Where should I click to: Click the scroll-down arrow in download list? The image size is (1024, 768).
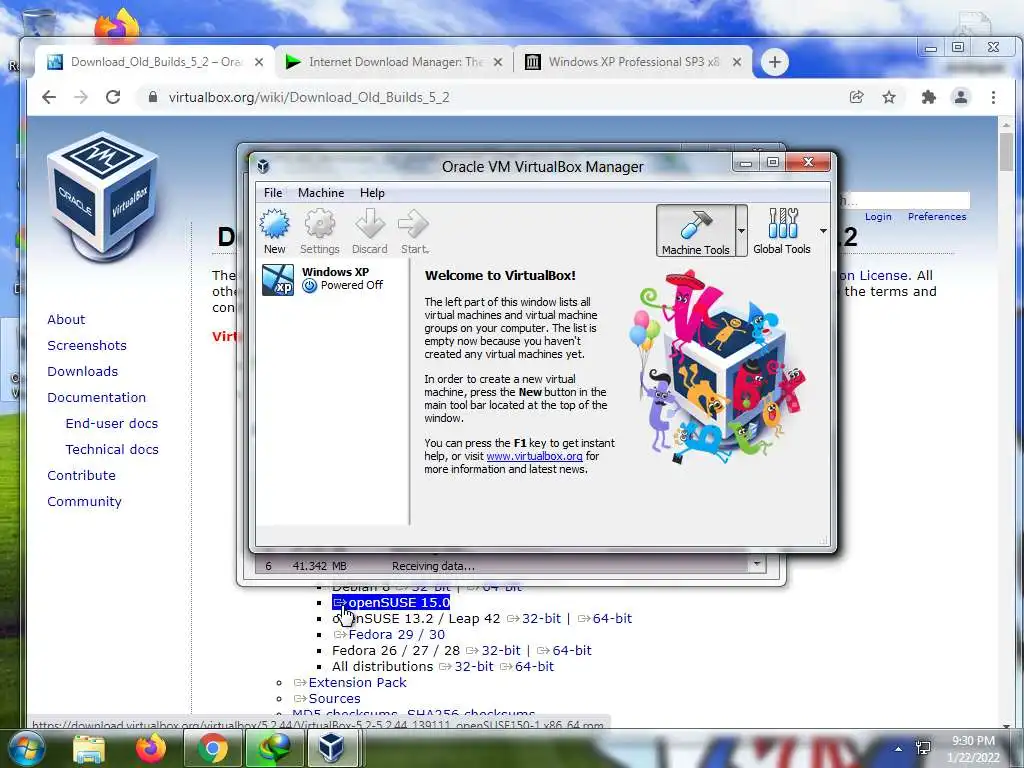757,564
